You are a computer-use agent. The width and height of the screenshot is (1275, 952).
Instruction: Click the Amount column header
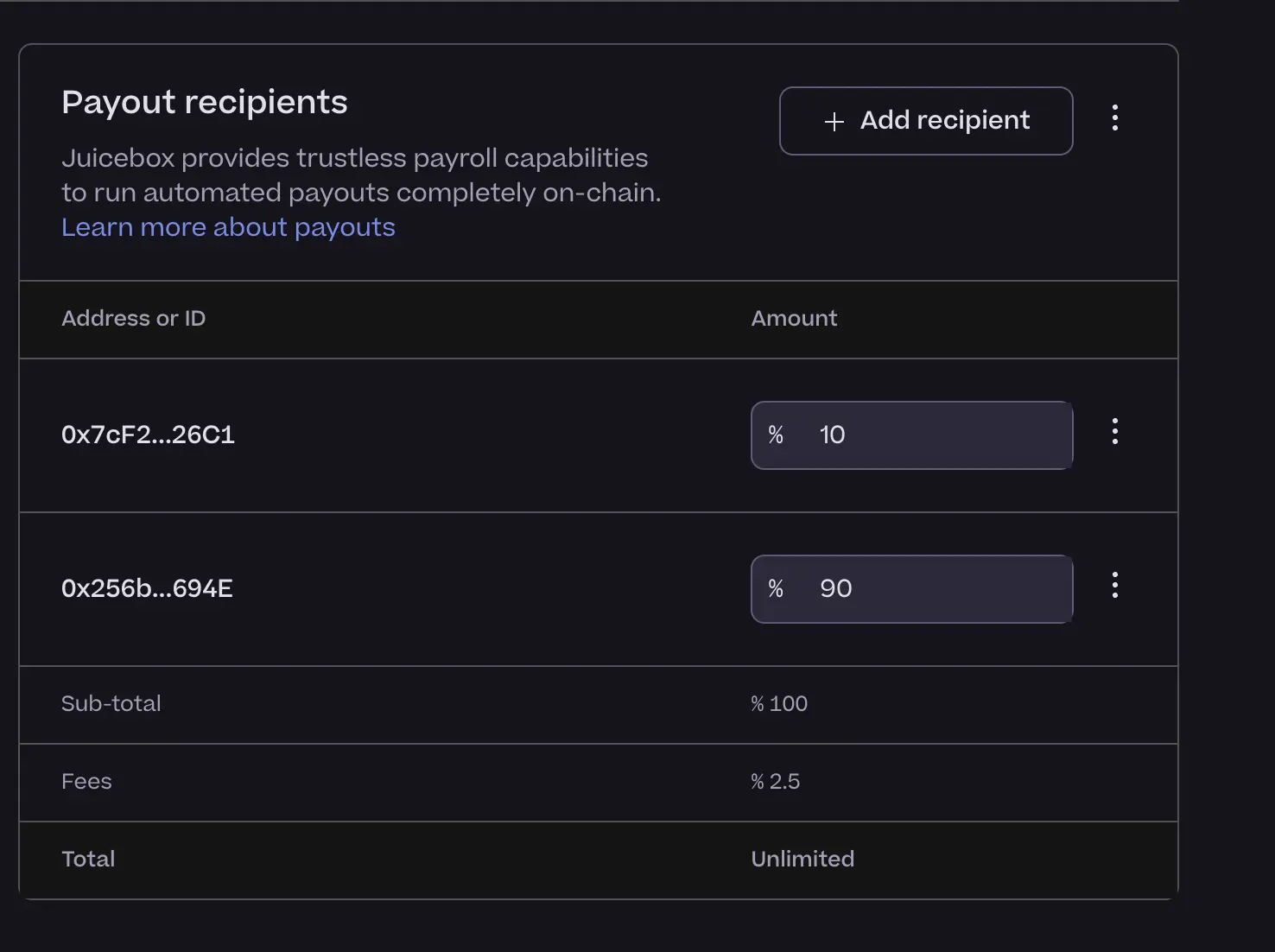[x=794, y=318]
